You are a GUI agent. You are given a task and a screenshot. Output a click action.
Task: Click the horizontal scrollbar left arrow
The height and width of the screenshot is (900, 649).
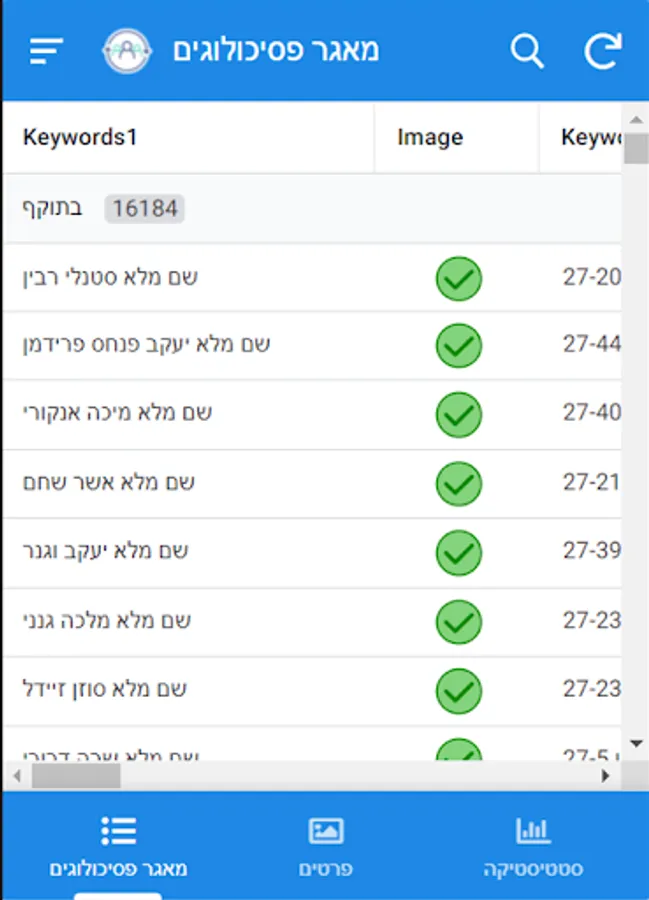15,775
